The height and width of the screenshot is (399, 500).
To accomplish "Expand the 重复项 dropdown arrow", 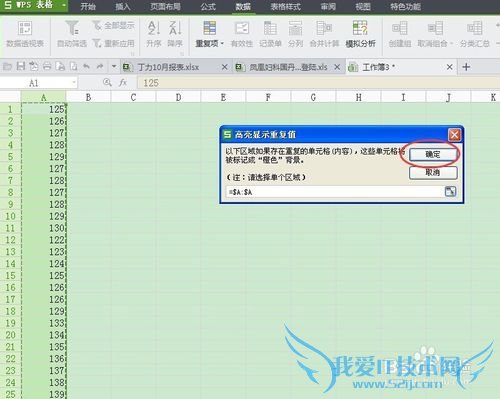I will click(x=222, y=44).
